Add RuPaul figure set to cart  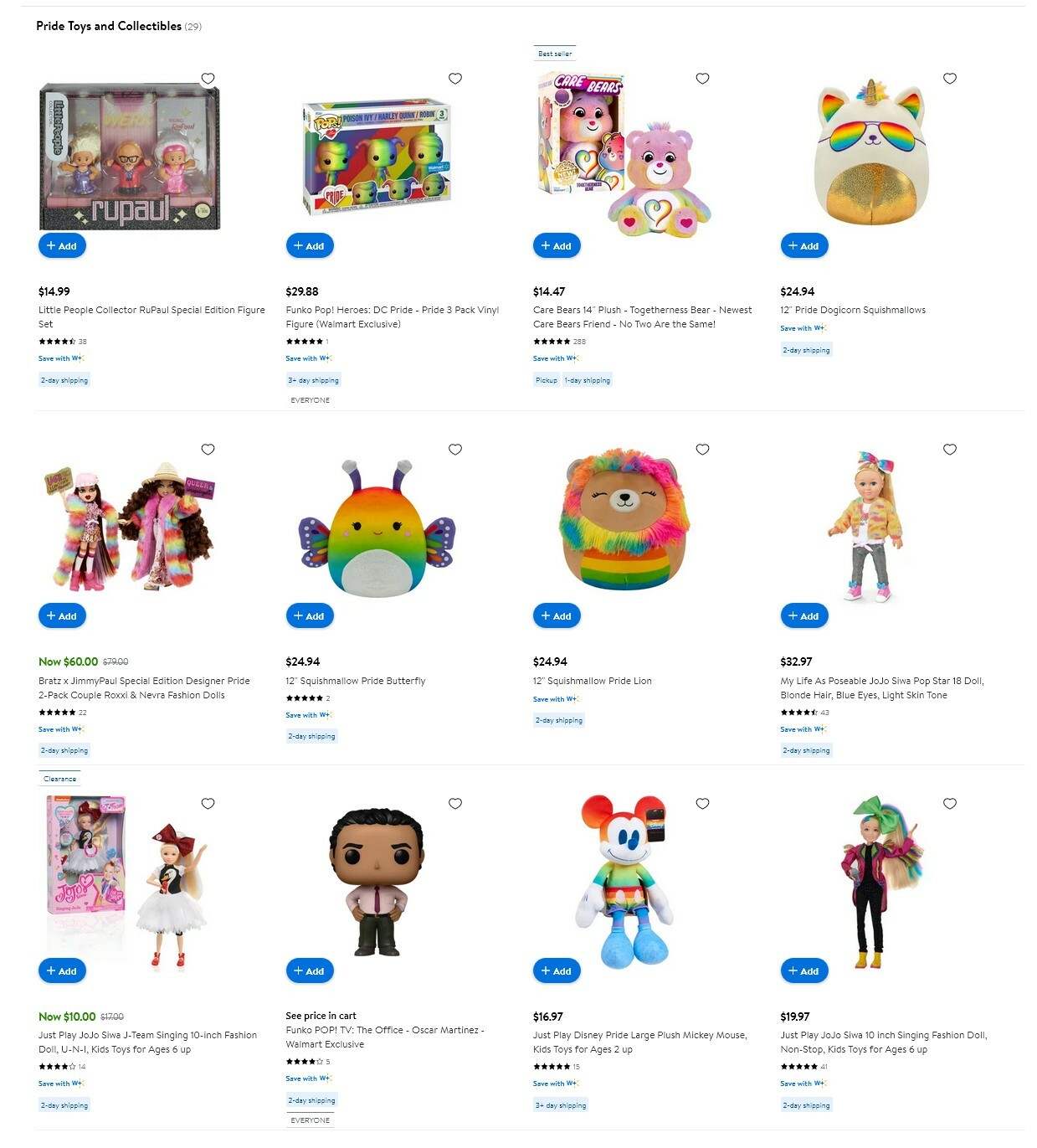pyautogui.click(x=62, y=245)
